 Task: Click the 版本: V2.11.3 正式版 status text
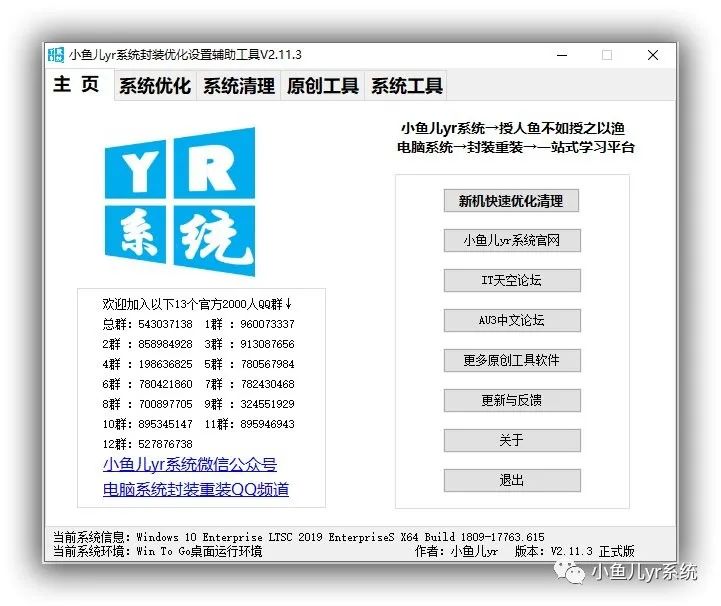pyautogui.click(x=574, y=551)
